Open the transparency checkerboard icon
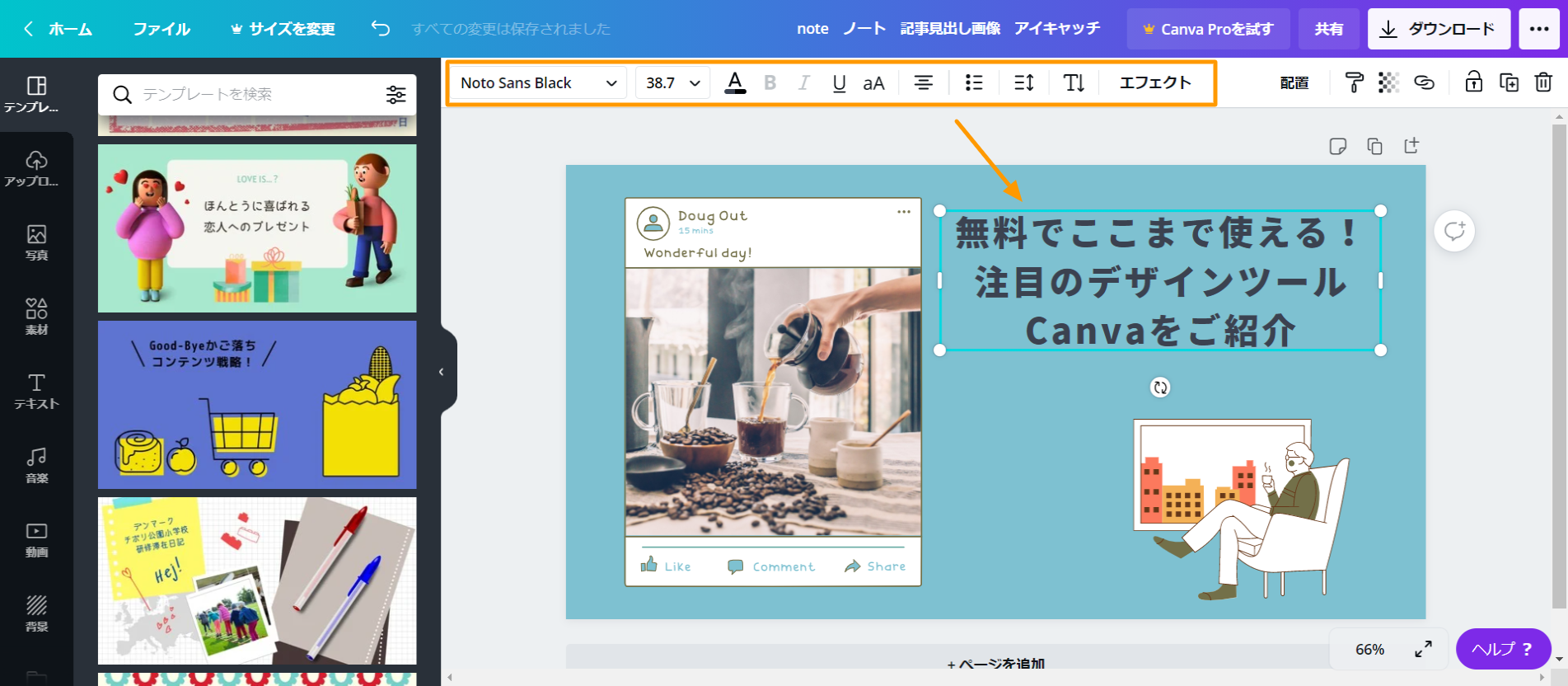This screenshot has width=1568, height=686. [x=1388, y=82]
